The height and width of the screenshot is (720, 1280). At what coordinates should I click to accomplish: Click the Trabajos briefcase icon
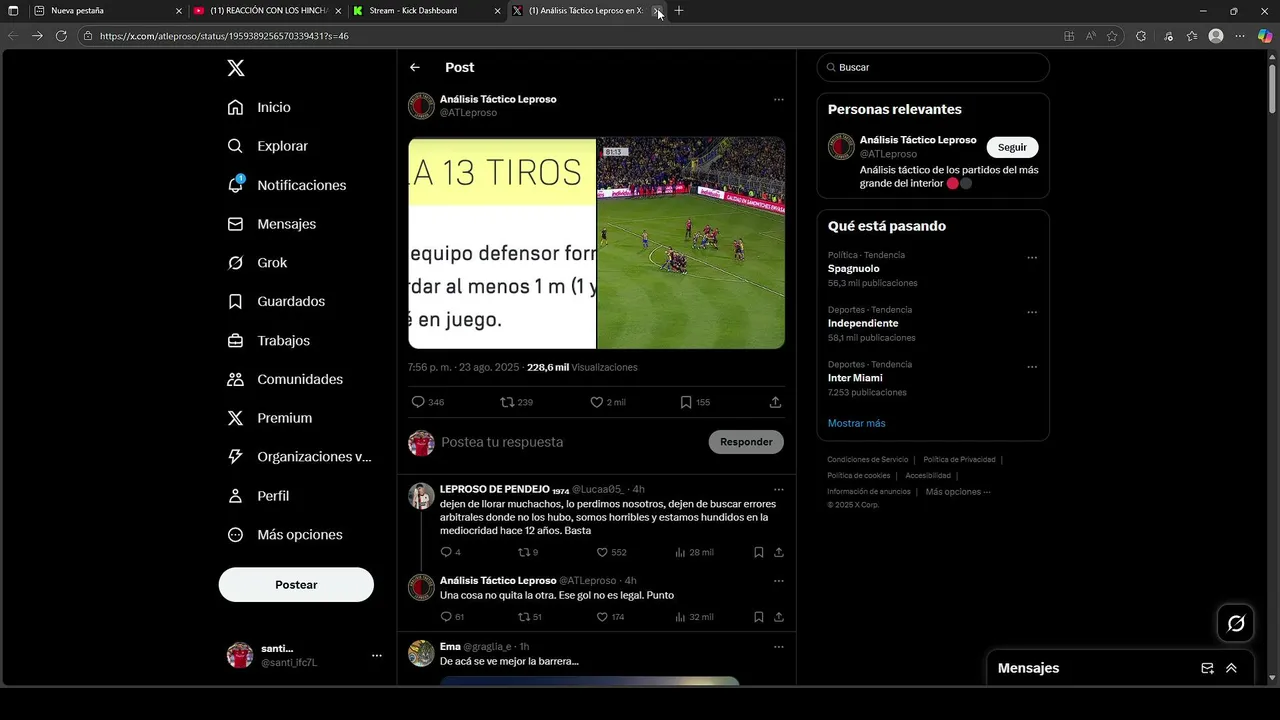pyautogui.click(x=236, y=341)
